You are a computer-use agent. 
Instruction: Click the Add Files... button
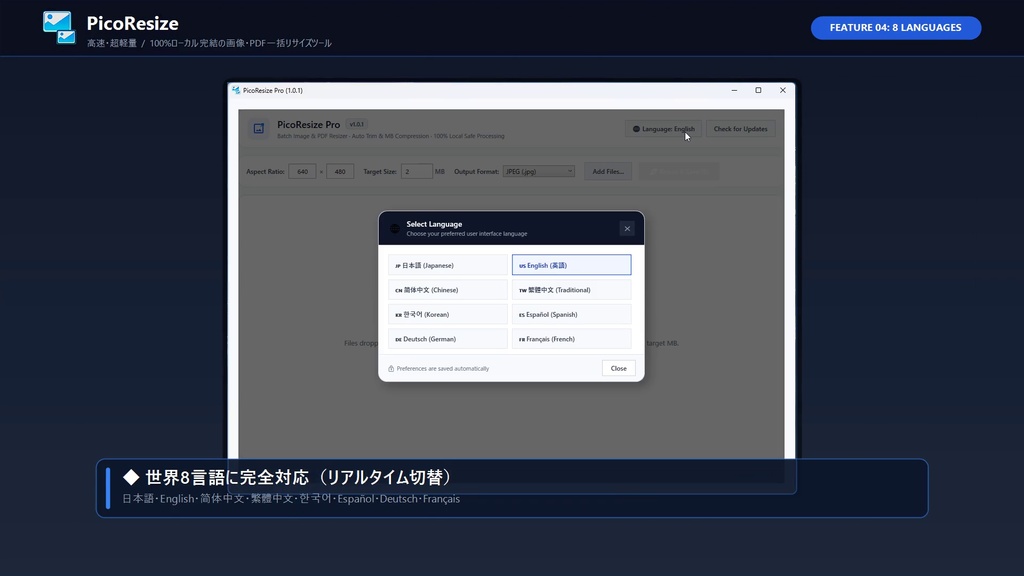click(608, 172)
